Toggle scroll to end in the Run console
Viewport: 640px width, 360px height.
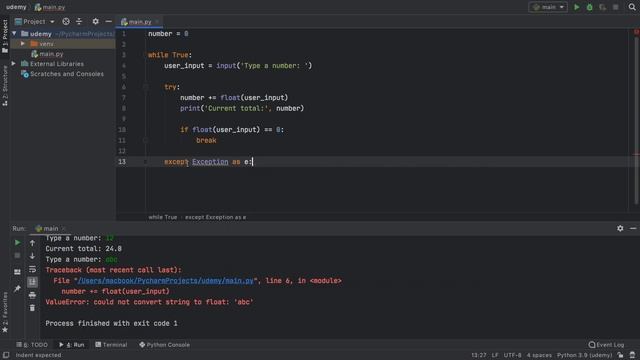(x=32, y=282)
